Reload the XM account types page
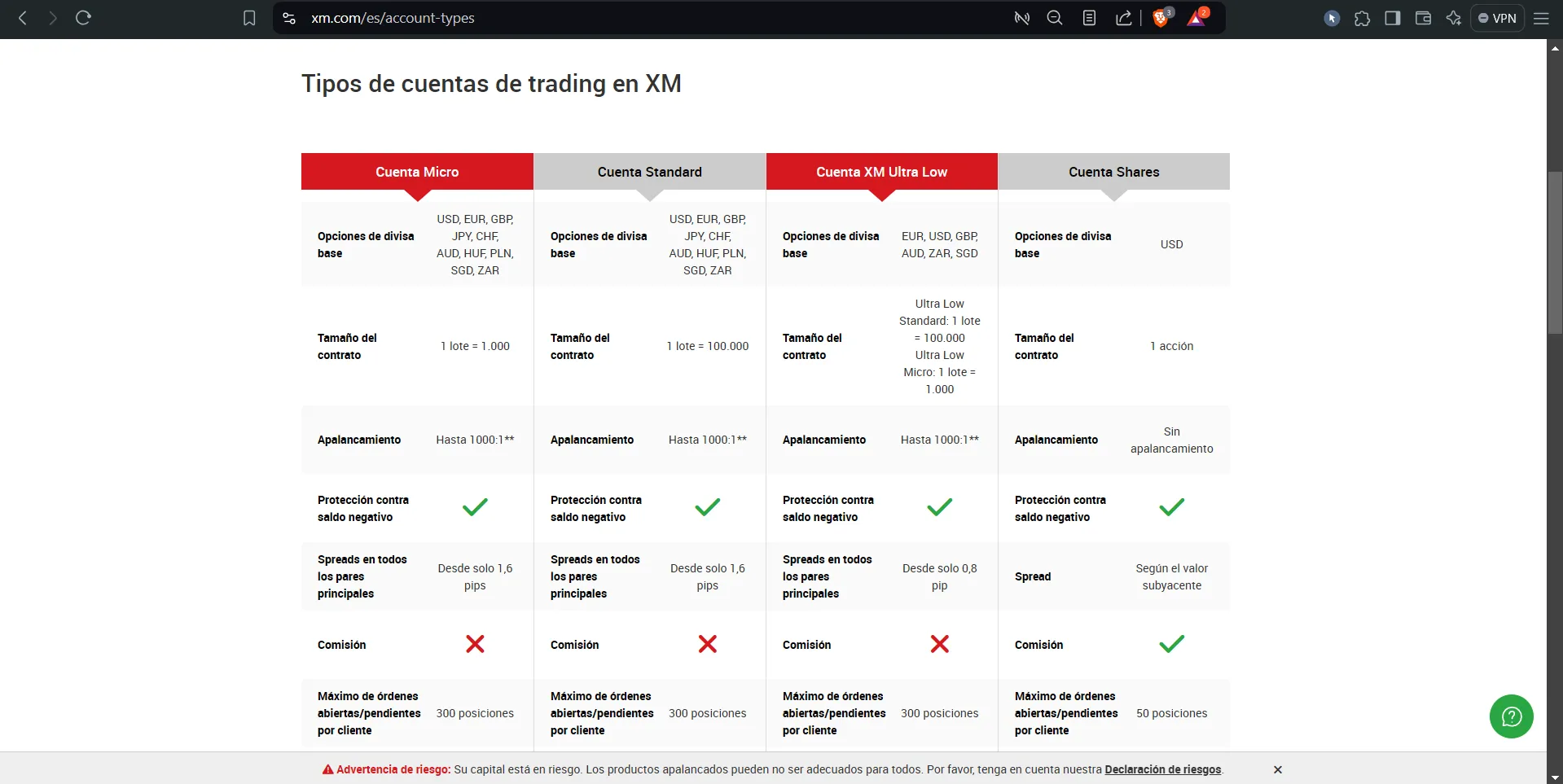 pos(83,18)
